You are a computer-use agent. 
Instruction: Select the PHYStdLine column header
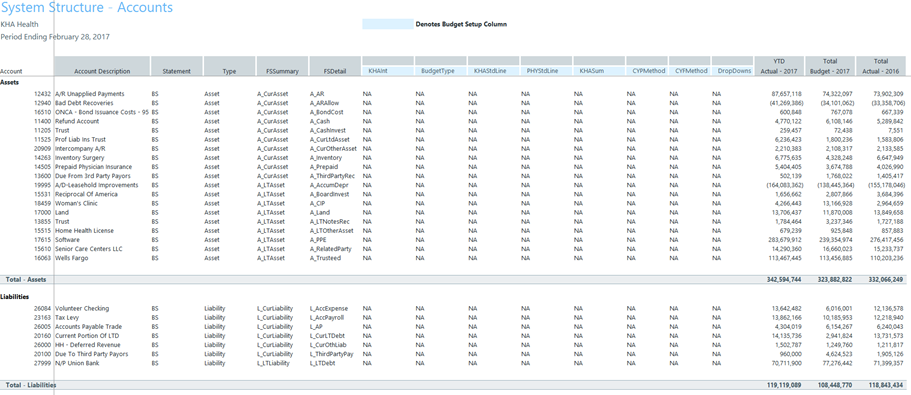pyautogui.click(x=546, y=71)
